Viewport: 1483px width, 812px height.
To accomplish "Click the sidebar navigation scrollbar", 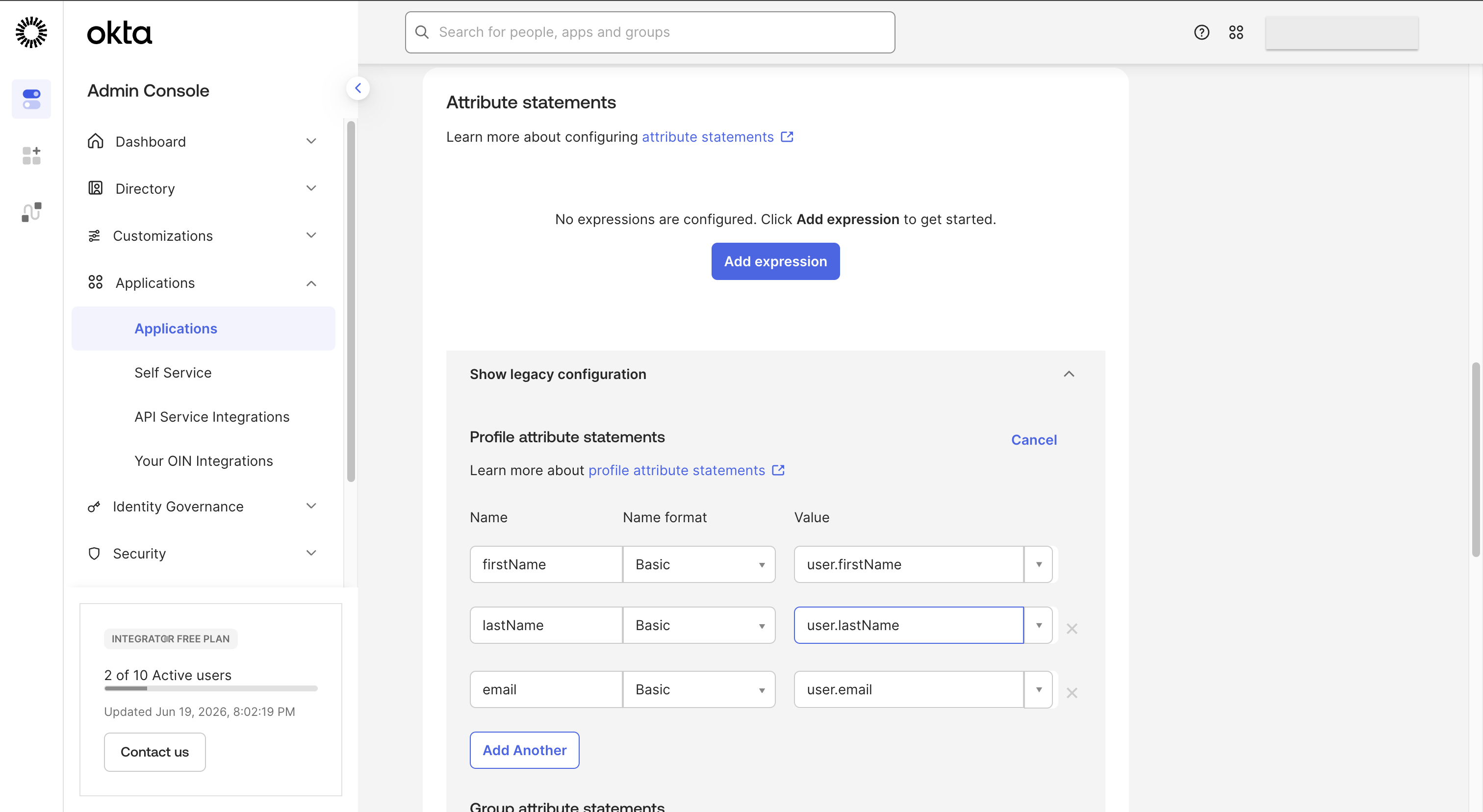I will point(351,302).
